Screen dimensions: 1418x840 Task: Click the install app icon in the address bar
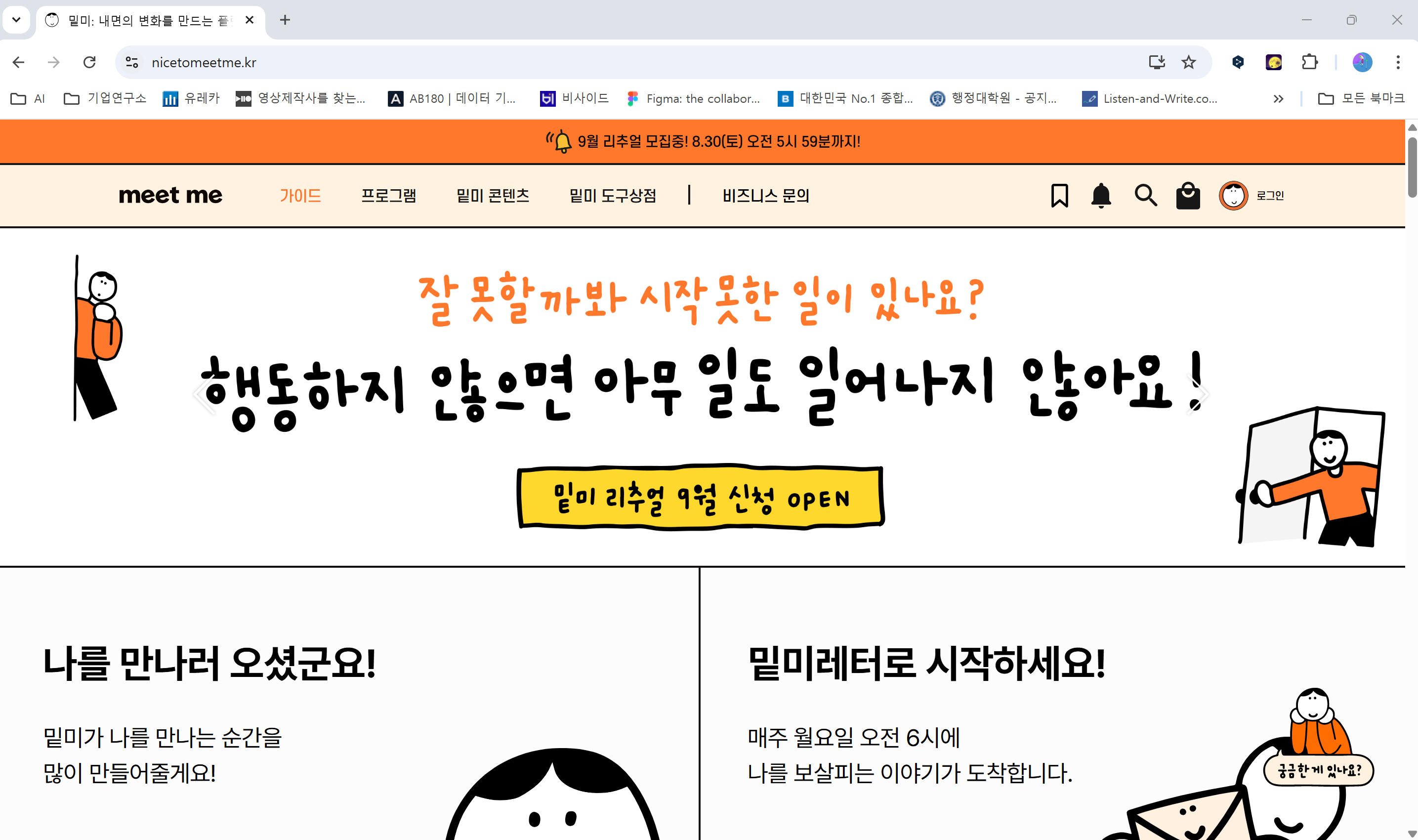point(1157,62)
